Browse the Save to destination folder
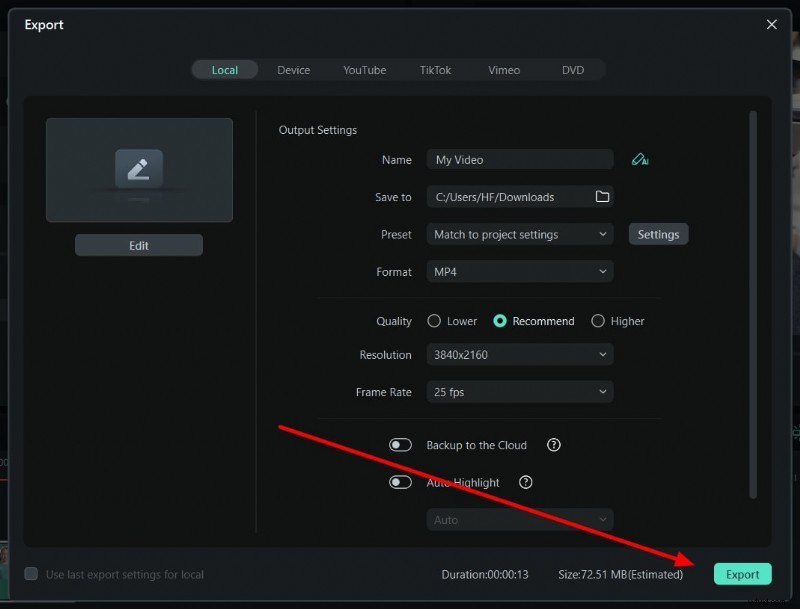The width and height of the screenshot is (800, 609). (602, 196)
